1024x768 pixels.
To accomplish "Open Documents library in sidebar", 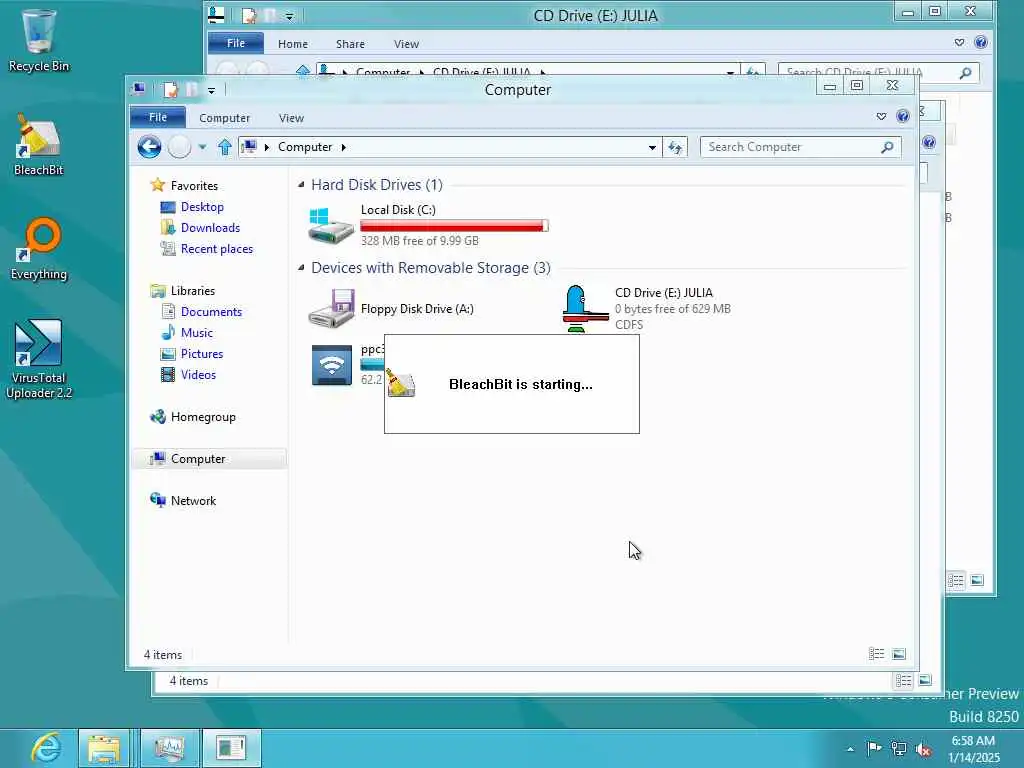I will [211, 312].
